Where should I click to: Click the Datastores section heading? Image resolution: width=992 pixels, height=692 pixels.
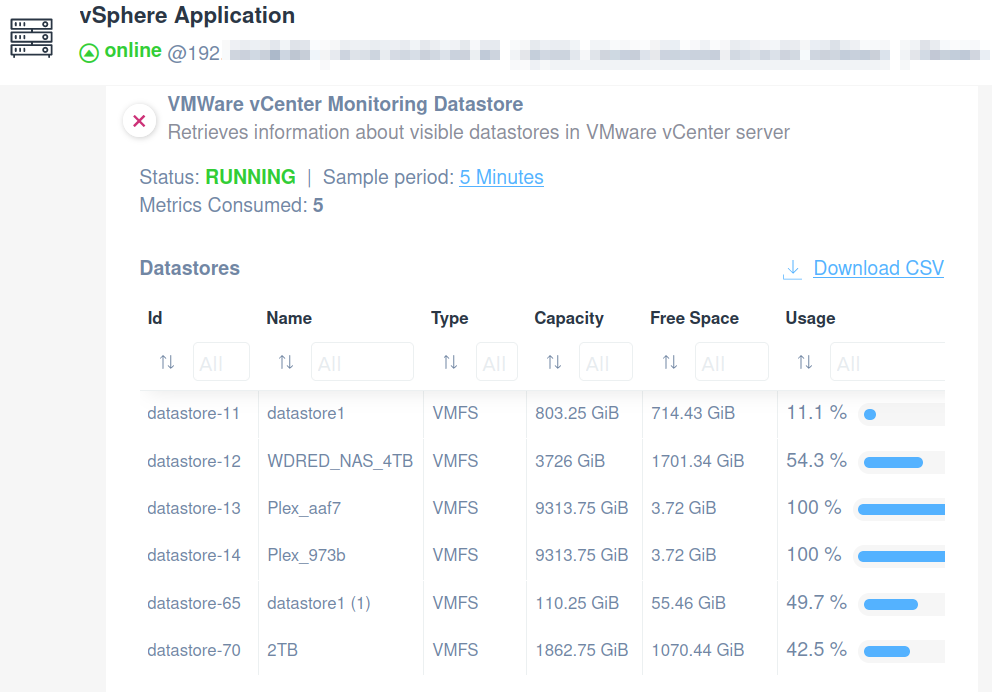point(190,268)
